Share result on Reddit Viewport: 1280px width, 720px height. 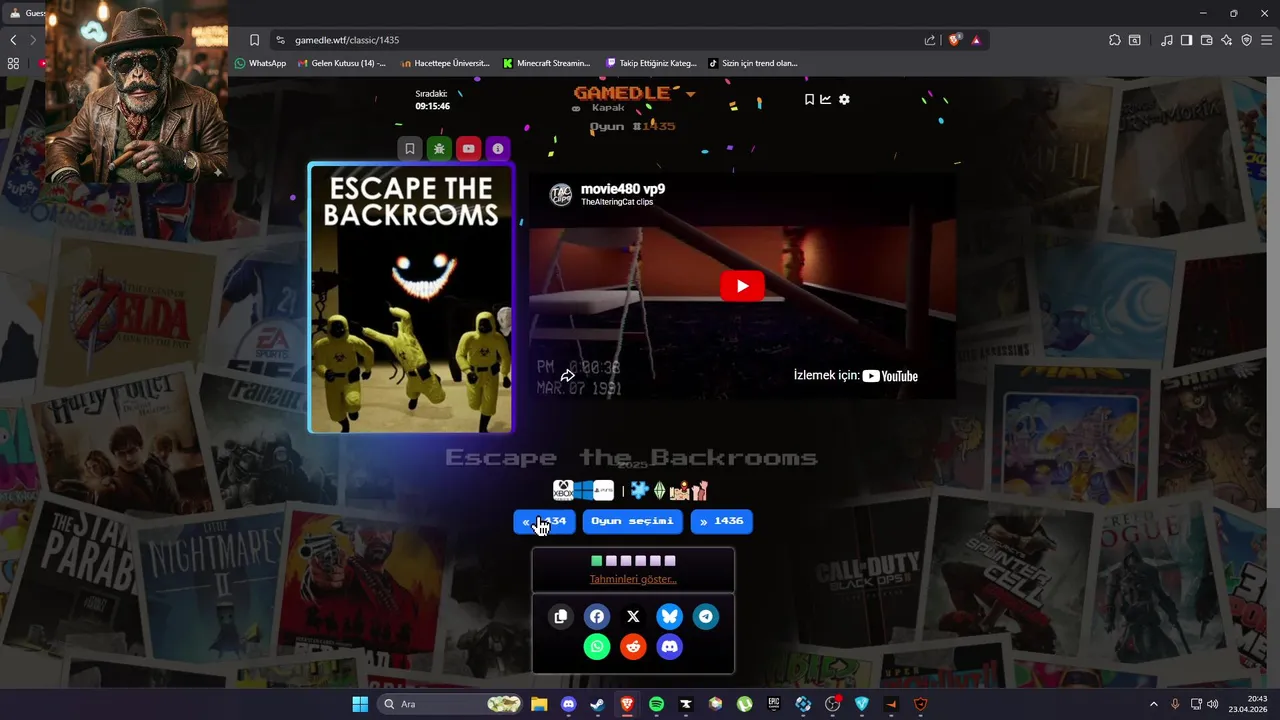pyautogui.click(x=633, y=647)
